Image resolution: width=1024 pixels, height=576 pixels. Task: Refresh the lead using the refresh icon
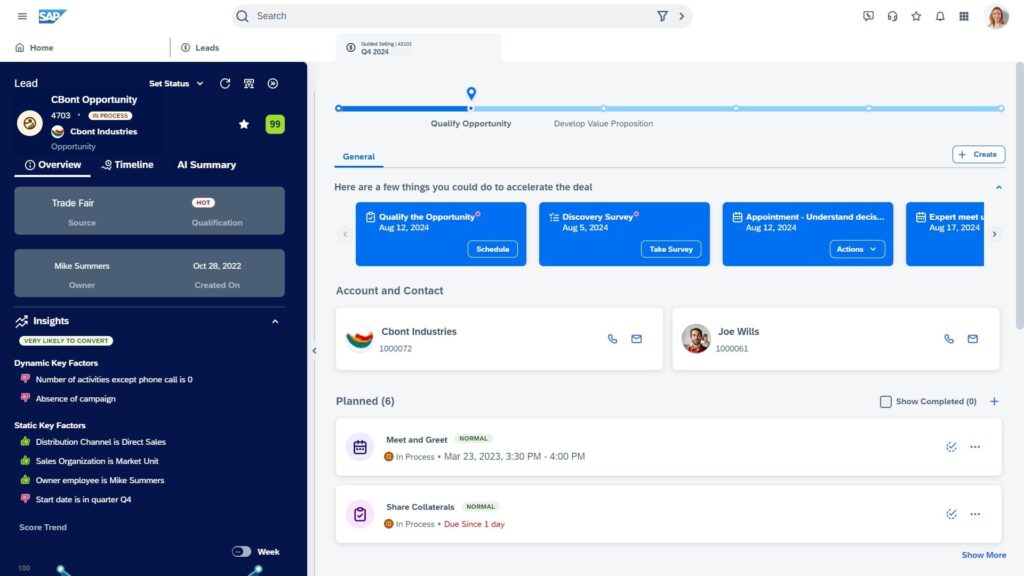click(225, 84)
